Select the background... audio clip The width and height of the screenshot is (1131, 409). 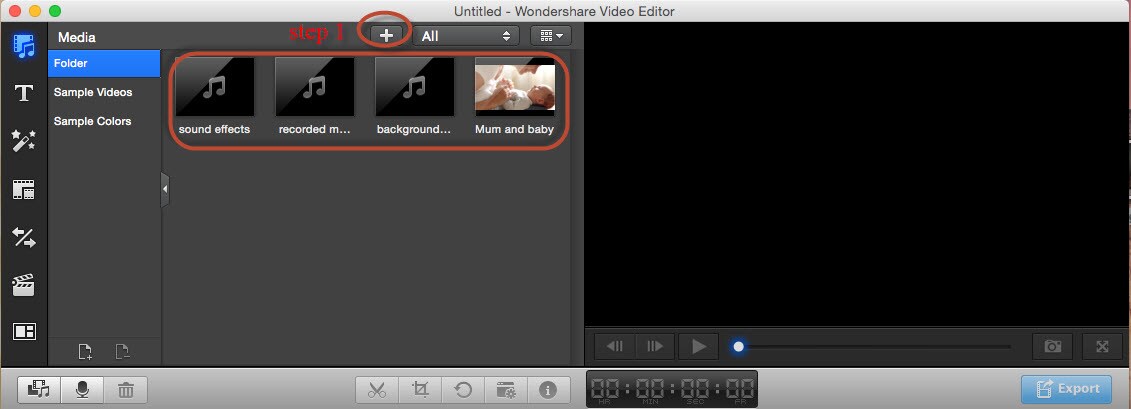[415, 87]
